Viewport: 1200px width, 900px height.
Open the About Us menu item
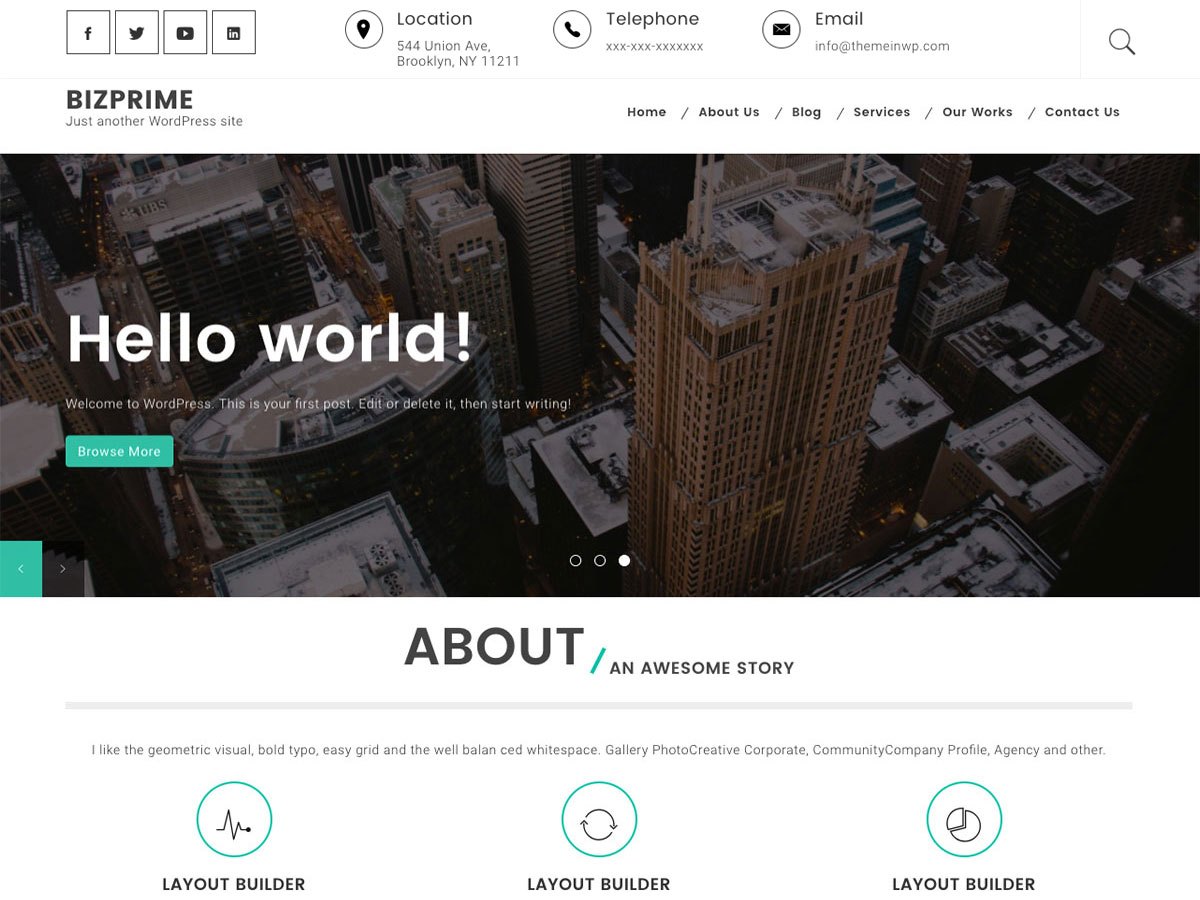click(728, 112)
